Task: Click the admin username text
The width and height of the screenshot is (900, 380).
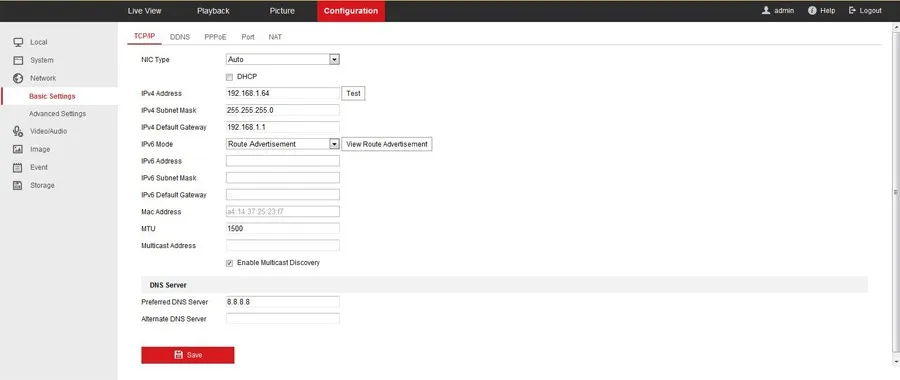Action: pyautogui.click(x=784, y=11)
